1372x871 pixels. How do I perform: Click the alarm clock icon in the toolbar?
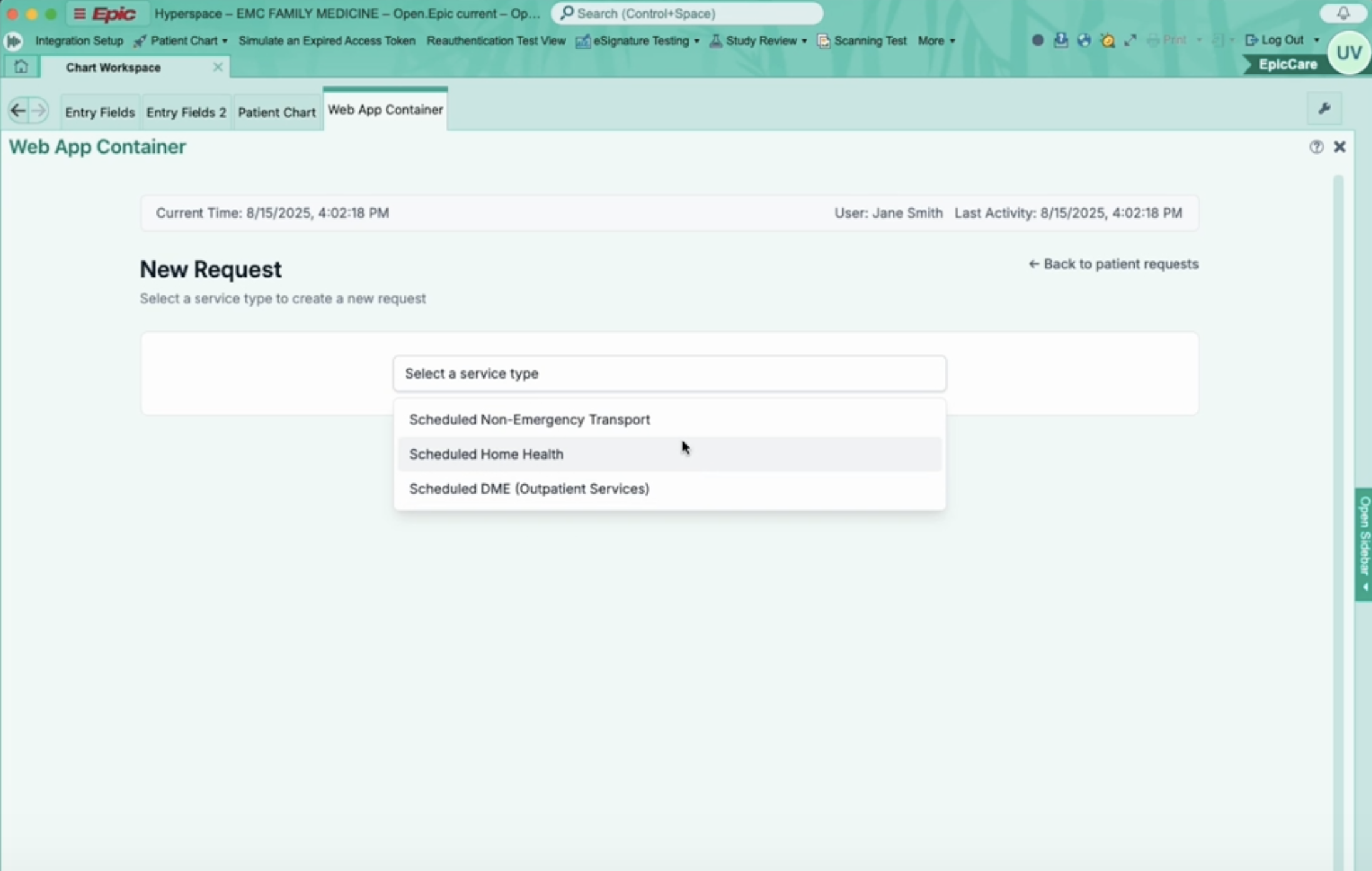point(1108,39)
